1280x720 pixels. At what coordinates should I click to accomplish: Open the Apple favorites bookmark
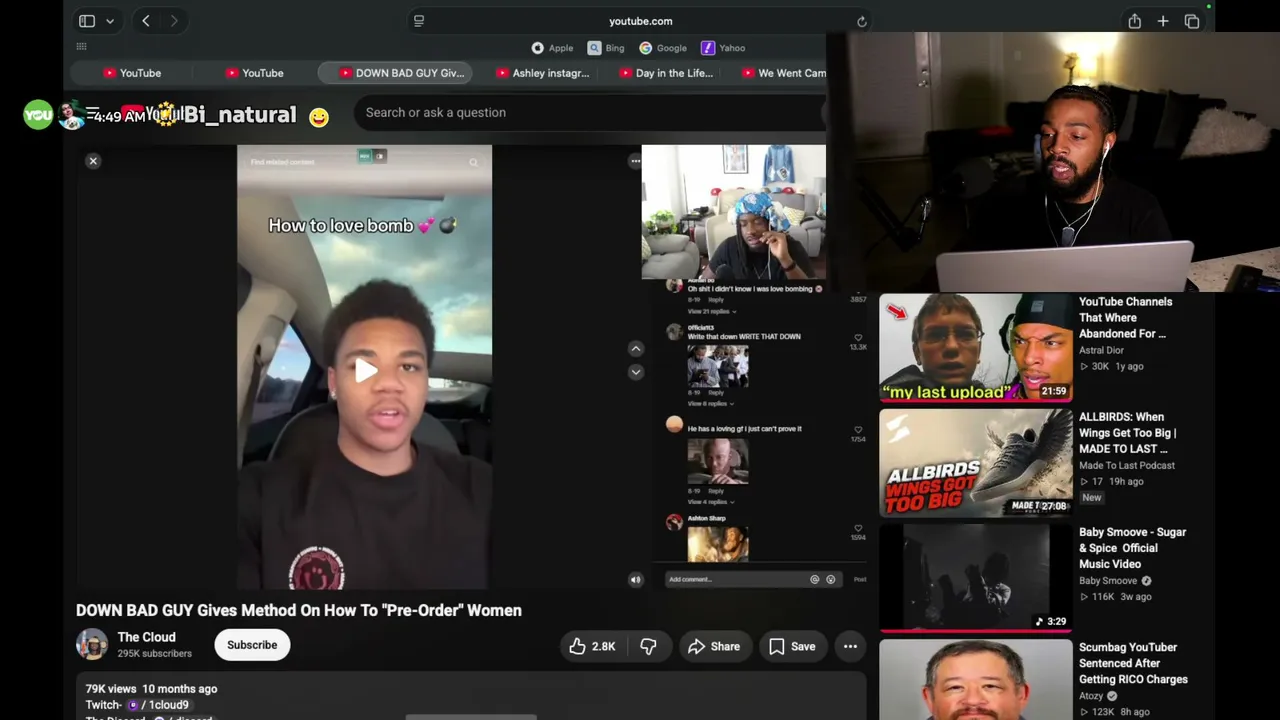(552, 48)
